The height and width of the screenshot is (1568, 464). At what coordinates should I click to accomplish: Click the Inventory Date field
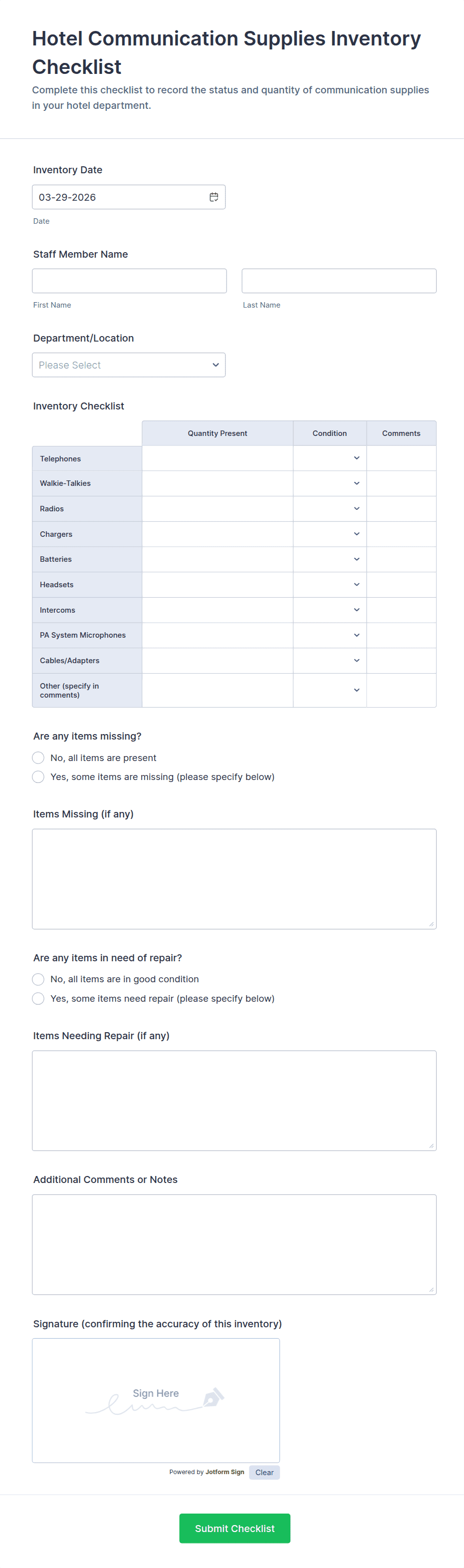(x=119, y=197)
